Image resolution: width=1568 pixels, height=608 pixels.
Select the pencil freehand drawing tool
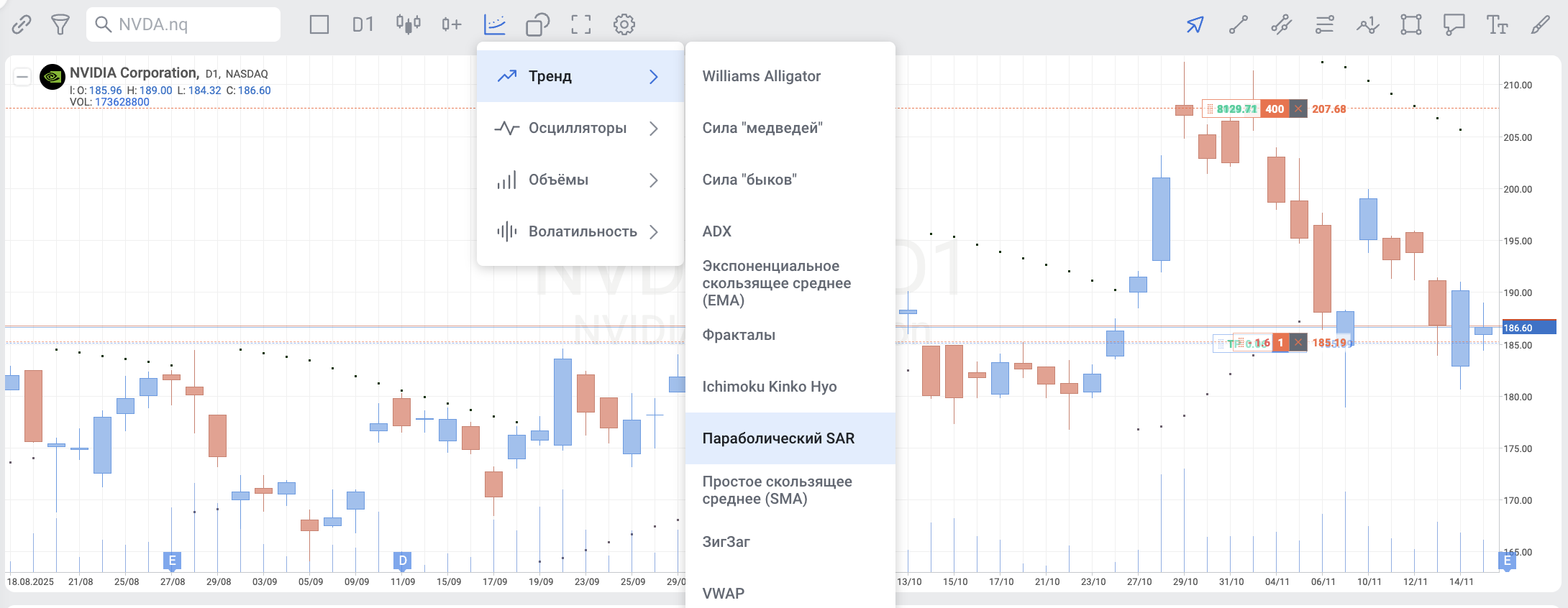click(x=1540, y=24)
